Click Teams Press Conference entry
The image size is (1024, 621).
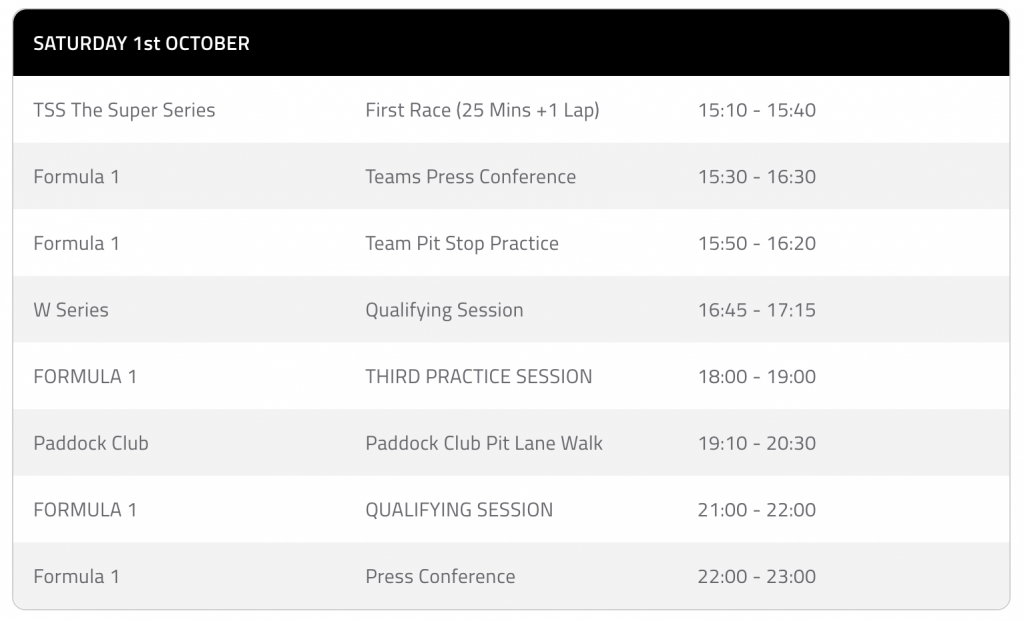pyautogui.click(x=470, y=176)
